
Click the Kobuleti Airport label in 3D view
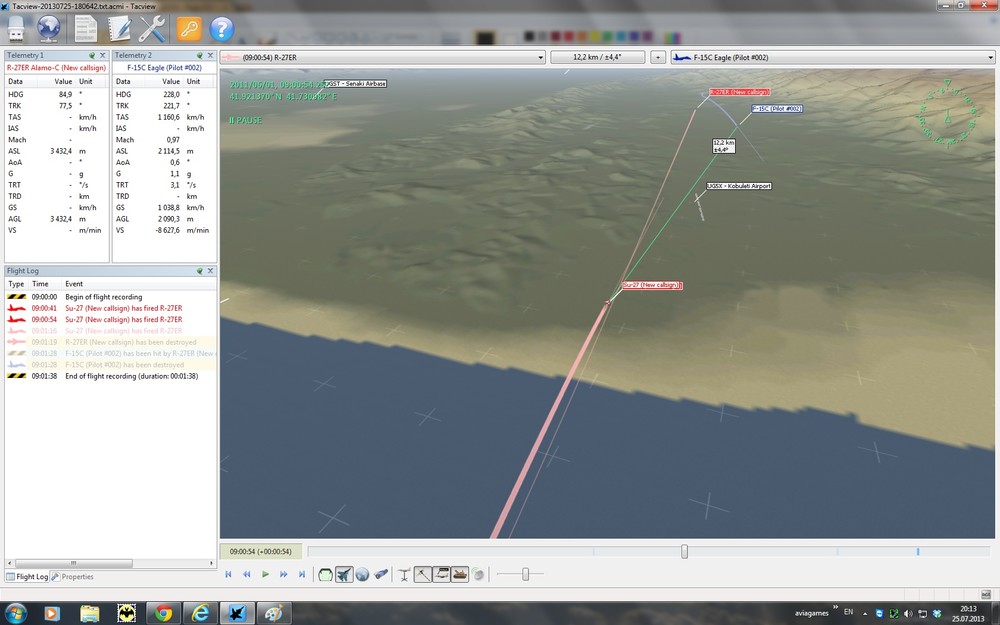pyautogui.click(x=739, y=186)
